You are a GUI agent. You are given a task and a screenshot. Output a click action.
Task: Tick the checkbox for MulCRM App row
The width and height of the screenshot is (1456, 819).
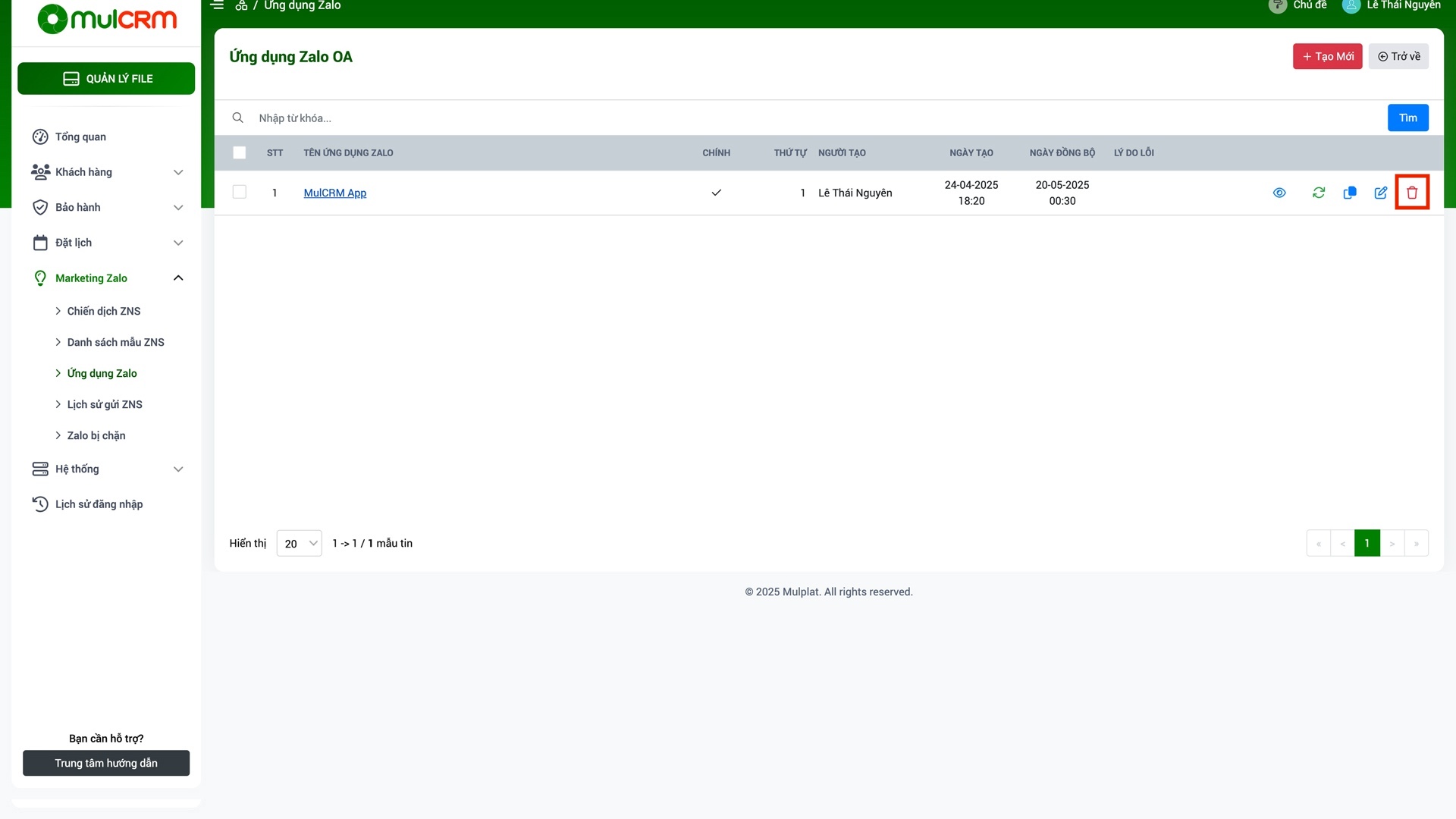239,192
